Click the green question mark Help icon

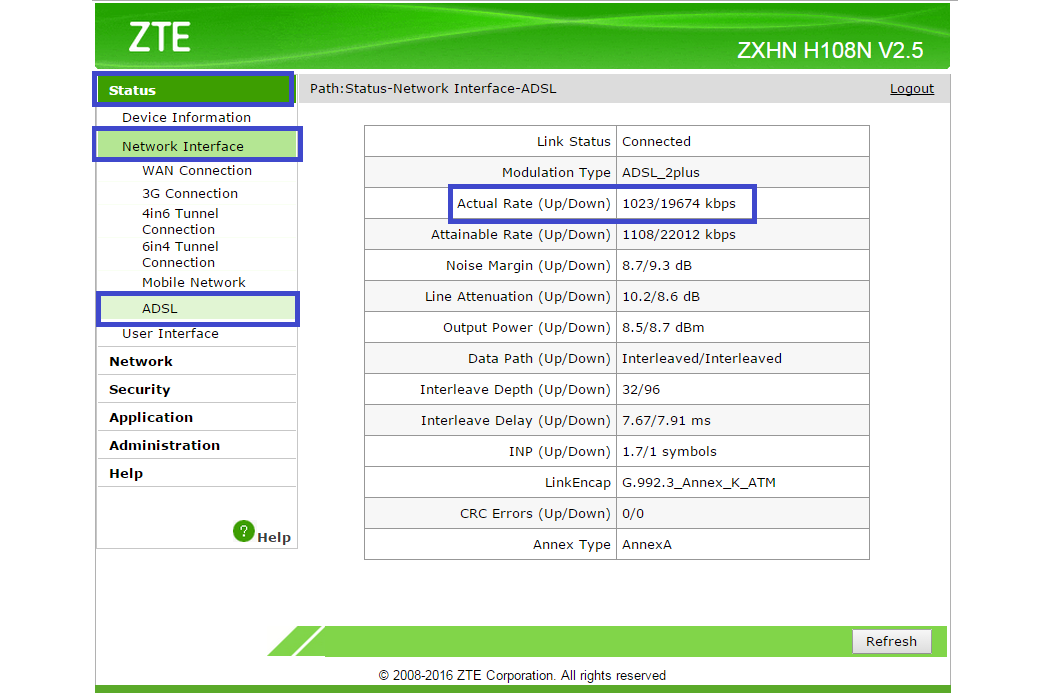(244, 532)
